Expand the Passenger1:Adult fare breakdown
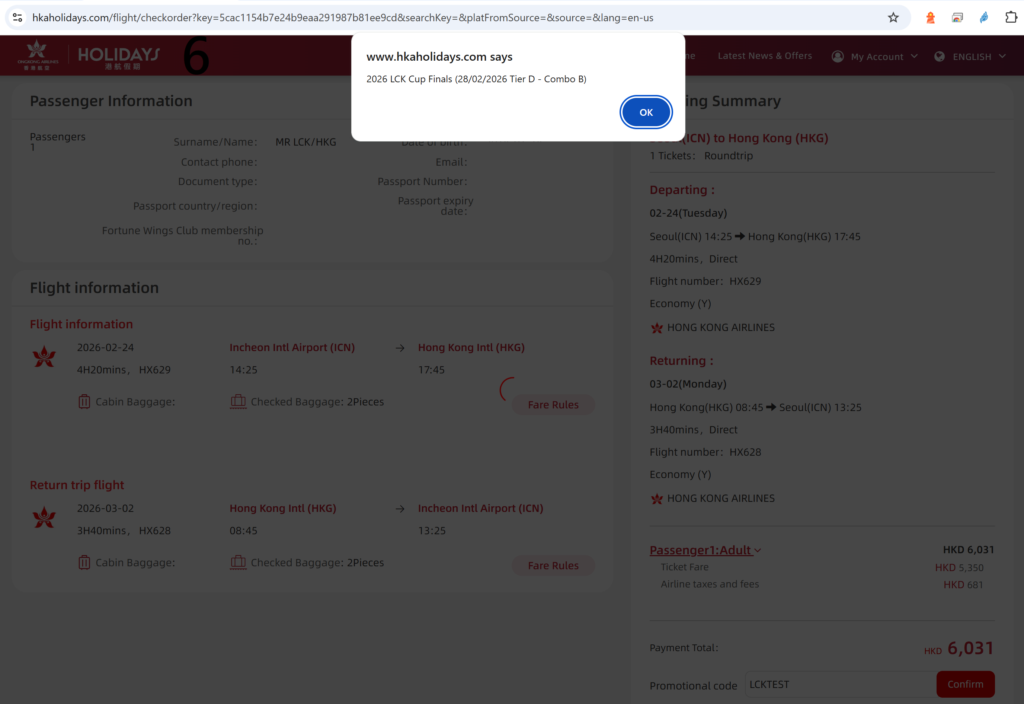This screenshot has height=704, width=1024. click(757, 550)
